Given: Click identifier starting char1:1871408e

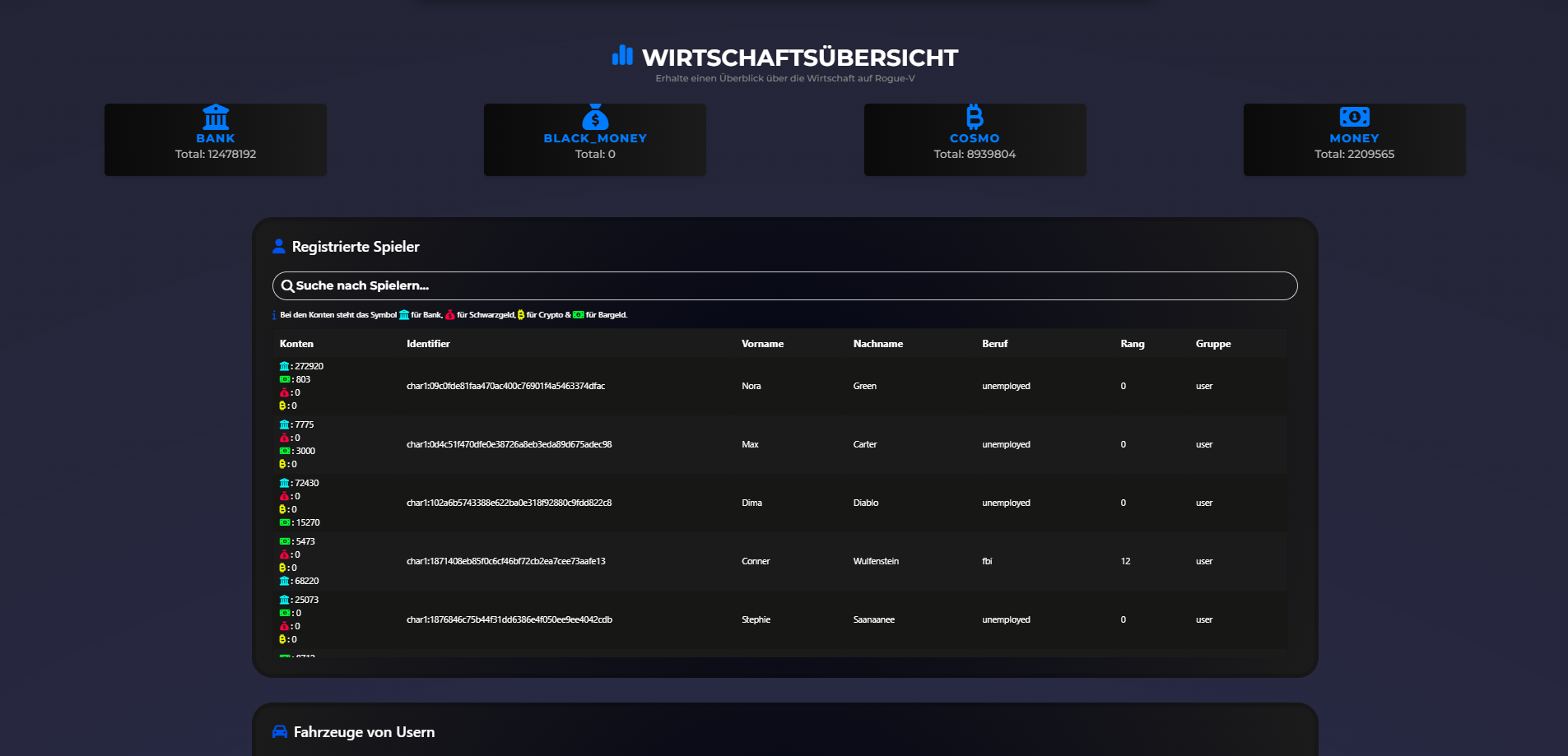Looking at the screenshot, I should point(505,561).
